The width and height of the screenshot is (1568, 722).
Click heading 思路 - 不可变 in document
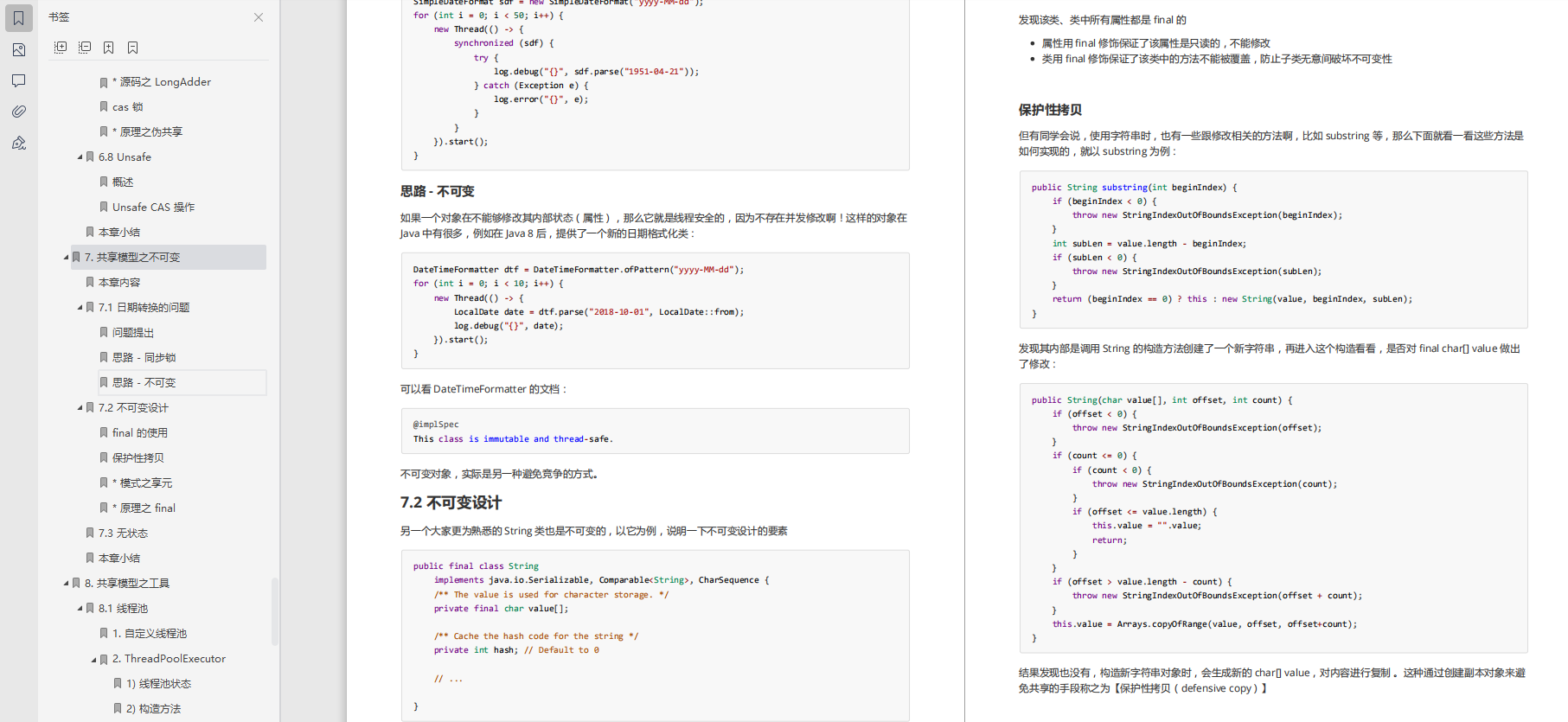[x=438, y=191]
